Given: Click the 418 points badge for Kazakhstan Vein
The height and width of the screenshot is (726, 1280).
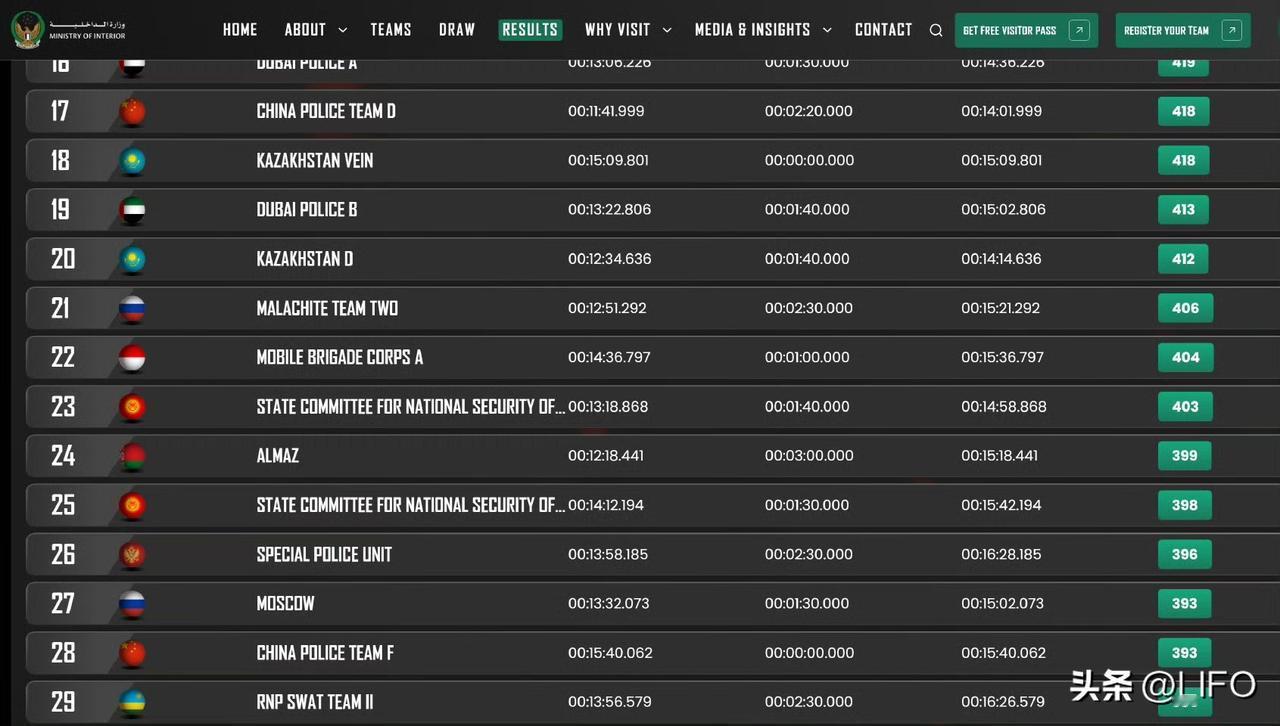Looking at the screenshot, I should [1184, 160].
